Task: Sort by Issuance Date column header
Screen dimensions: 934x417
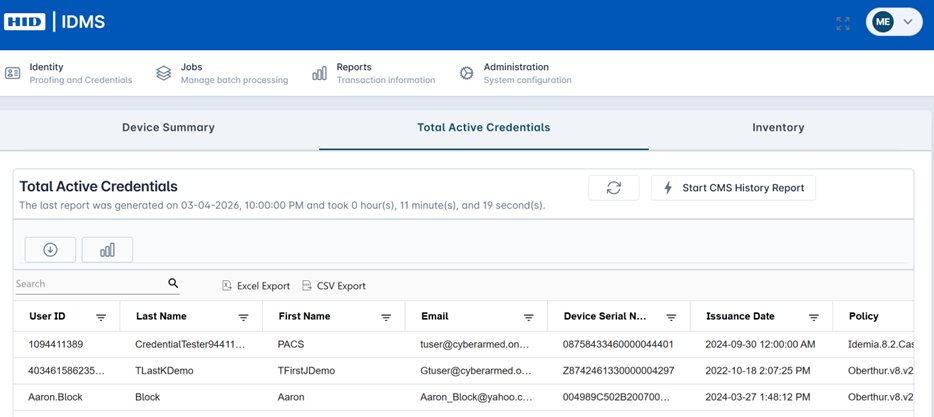Action: tap(740, 316)
